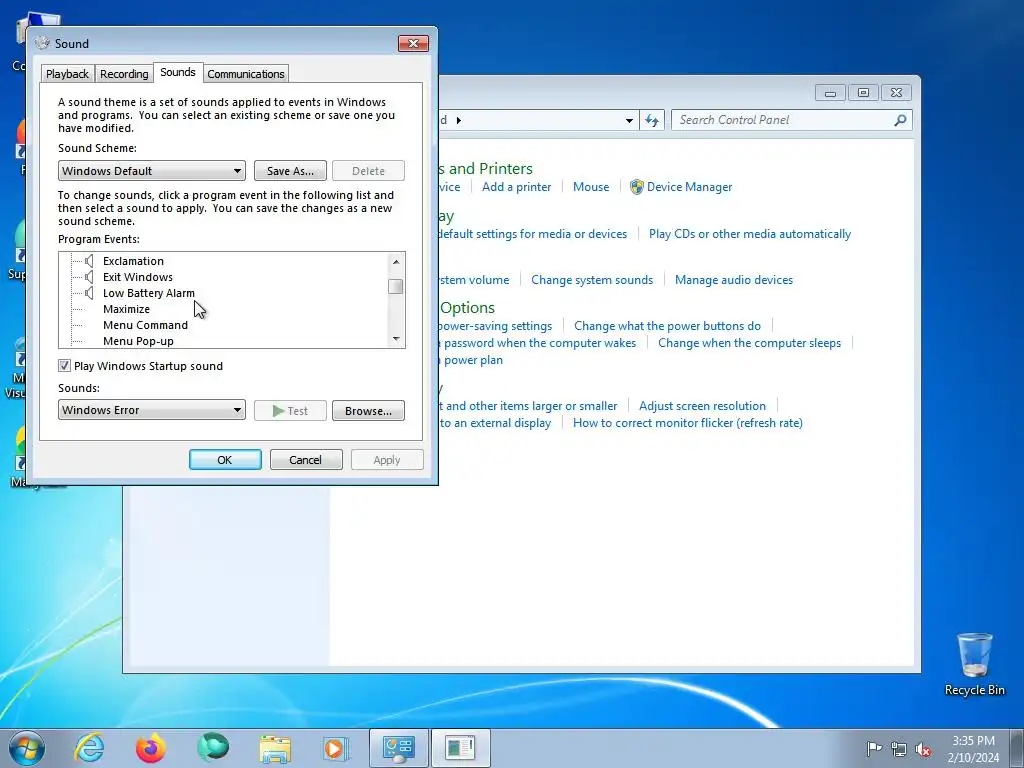Switch to the Playback tab

pyautogui.click(x=67, y=74)
